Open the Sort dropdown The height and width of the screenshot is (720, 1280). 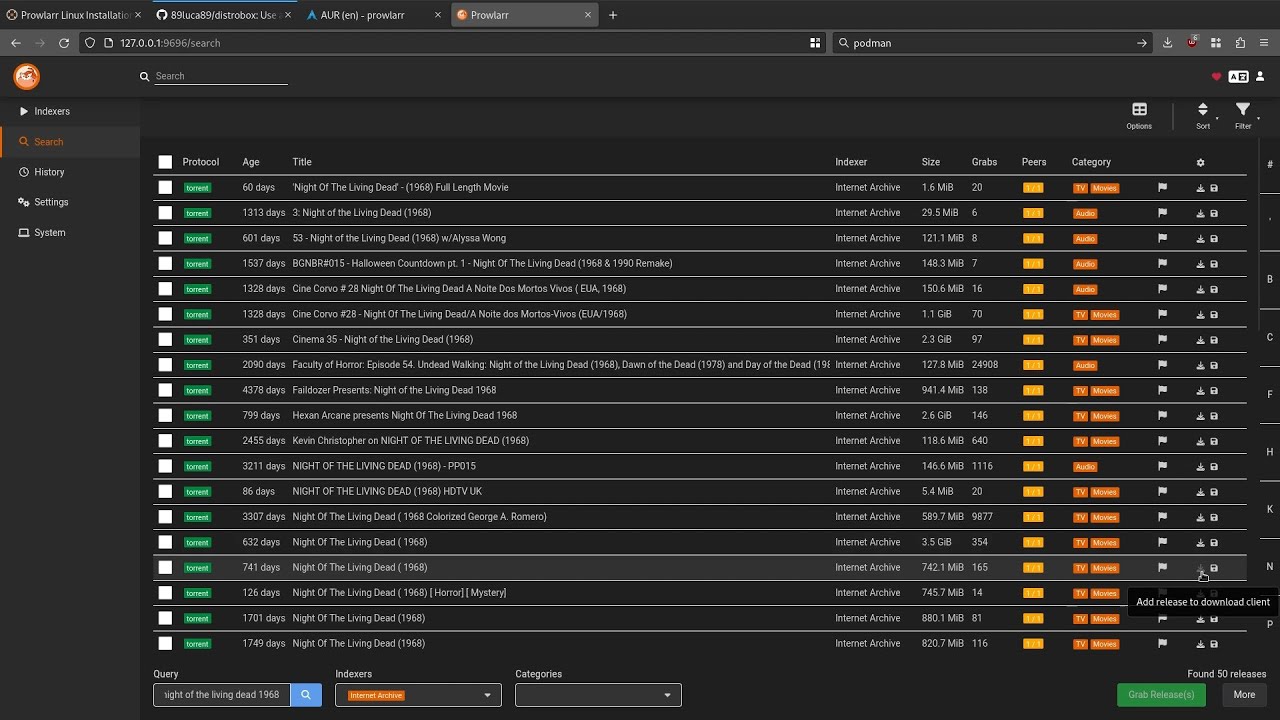(1203, 116)
